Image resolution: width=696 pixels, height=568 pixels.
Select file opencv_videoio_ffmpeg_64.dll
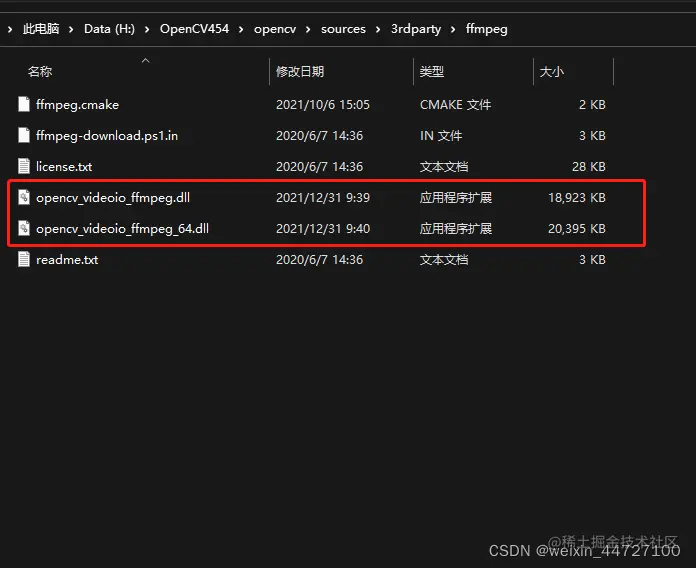(x=123, y=229)
